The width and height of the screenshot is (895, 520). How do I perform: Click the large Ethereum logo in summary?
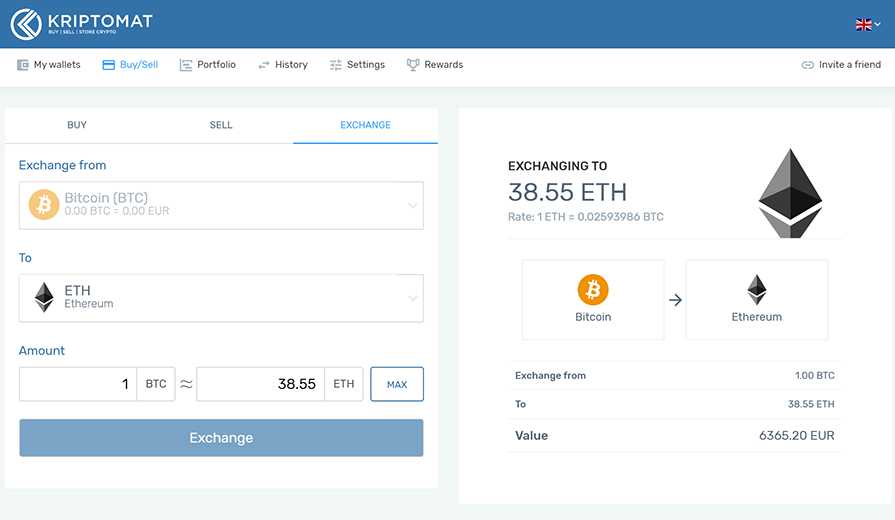[790, 194]
